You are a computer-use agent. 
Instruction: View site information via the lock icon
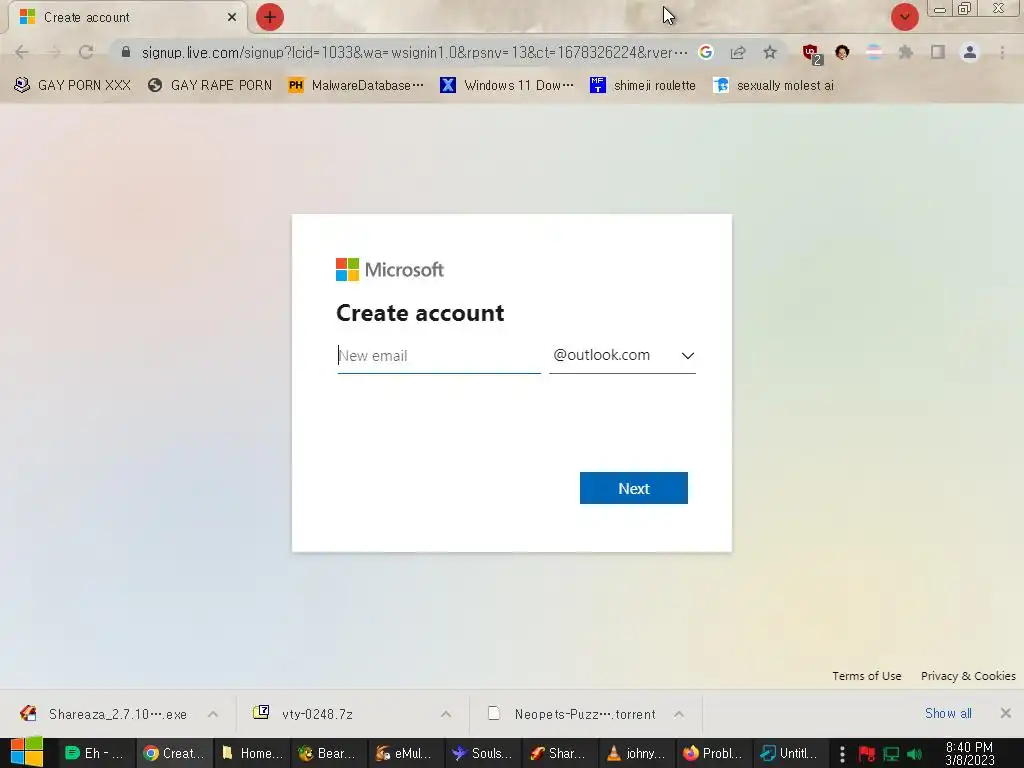(126, 52)
